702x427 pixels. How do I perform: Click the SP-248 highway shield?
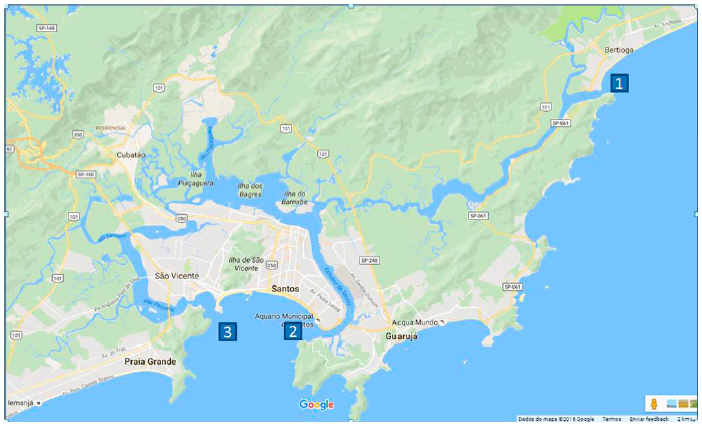369,260
